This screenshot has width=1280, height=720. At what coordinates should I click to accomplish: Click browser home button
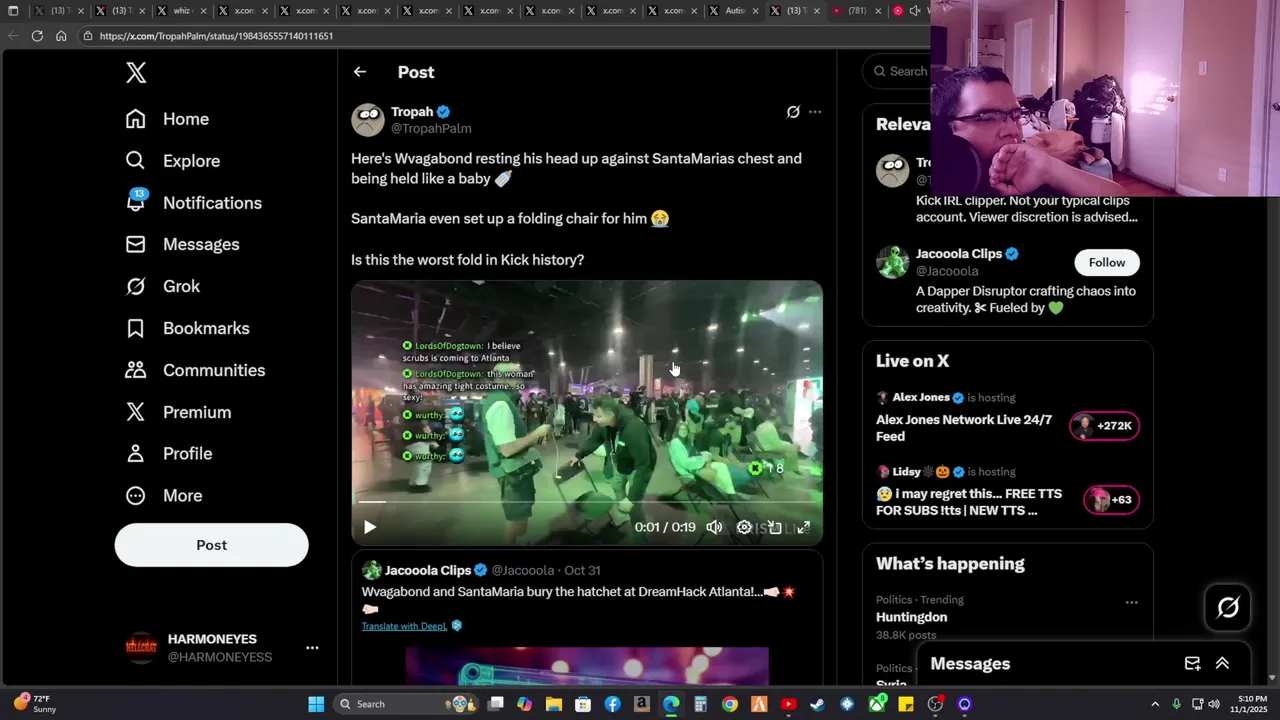(x=61, y=35)
